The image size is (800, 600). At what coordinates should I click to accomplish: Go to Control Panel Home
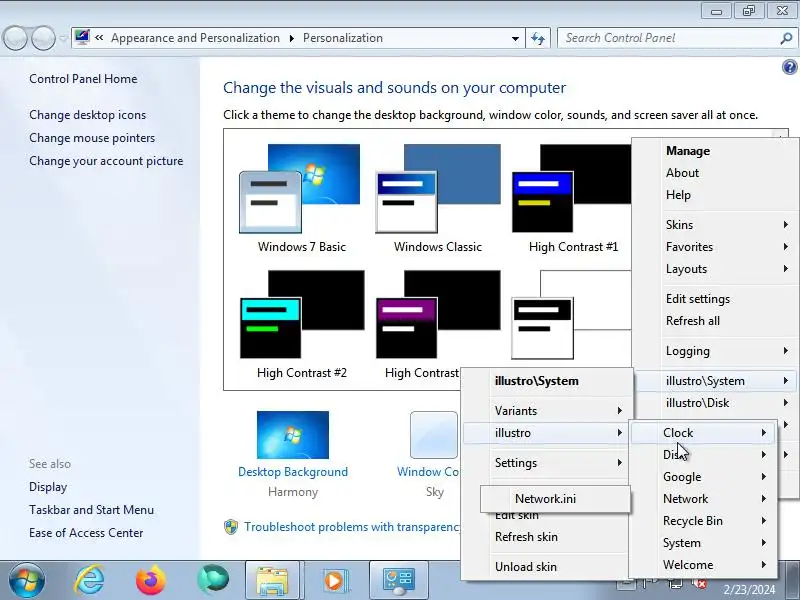pyautogui.click(x=83, y=79)
